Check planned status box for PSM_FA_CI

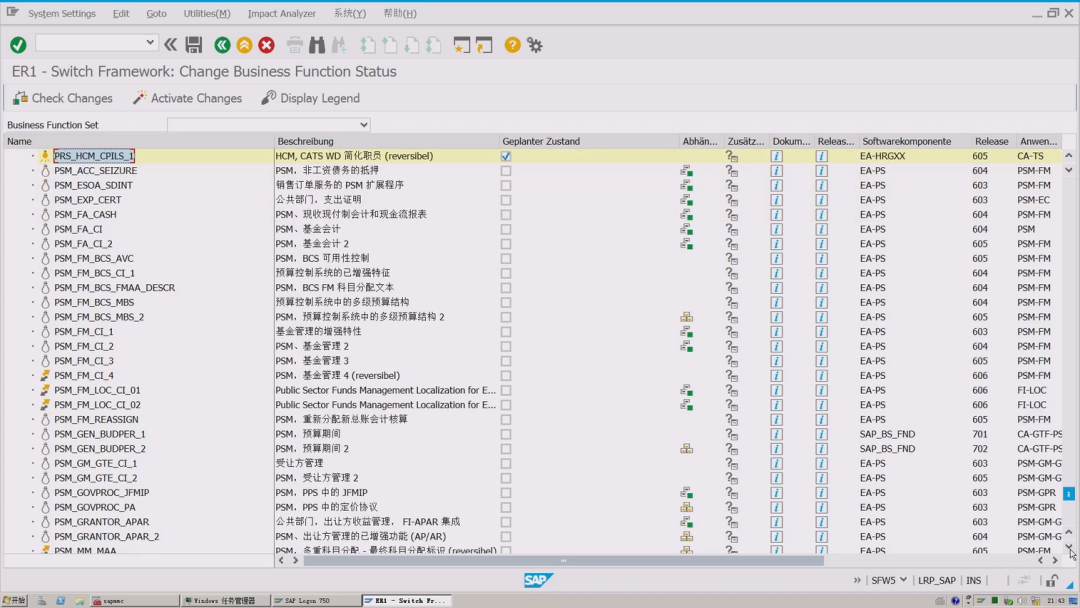[x=506, y=229]
